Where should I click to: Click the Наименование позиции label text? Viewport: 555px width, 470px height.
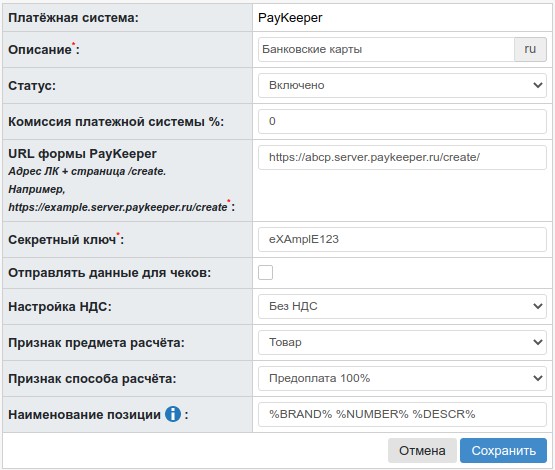[84, 414]
